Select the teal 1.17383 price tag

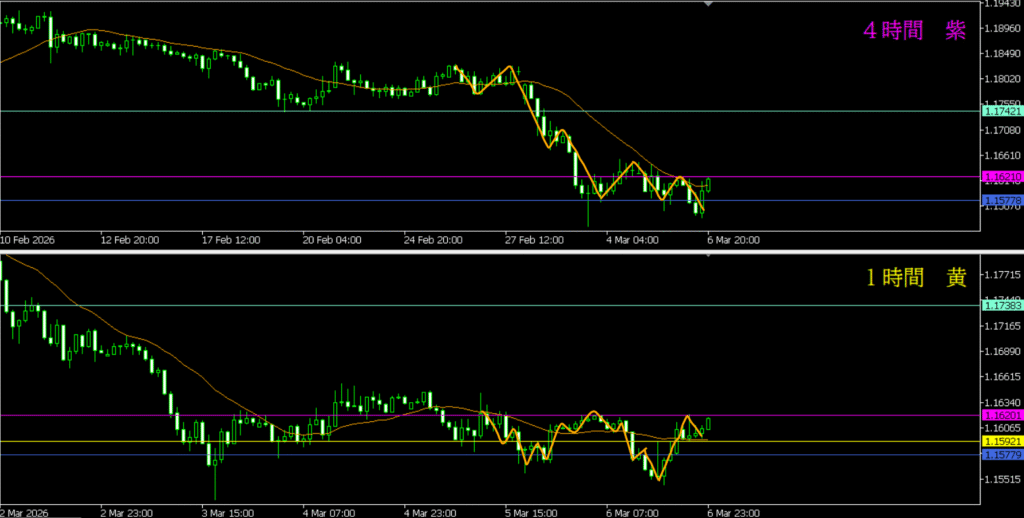tap(1001, 306)
